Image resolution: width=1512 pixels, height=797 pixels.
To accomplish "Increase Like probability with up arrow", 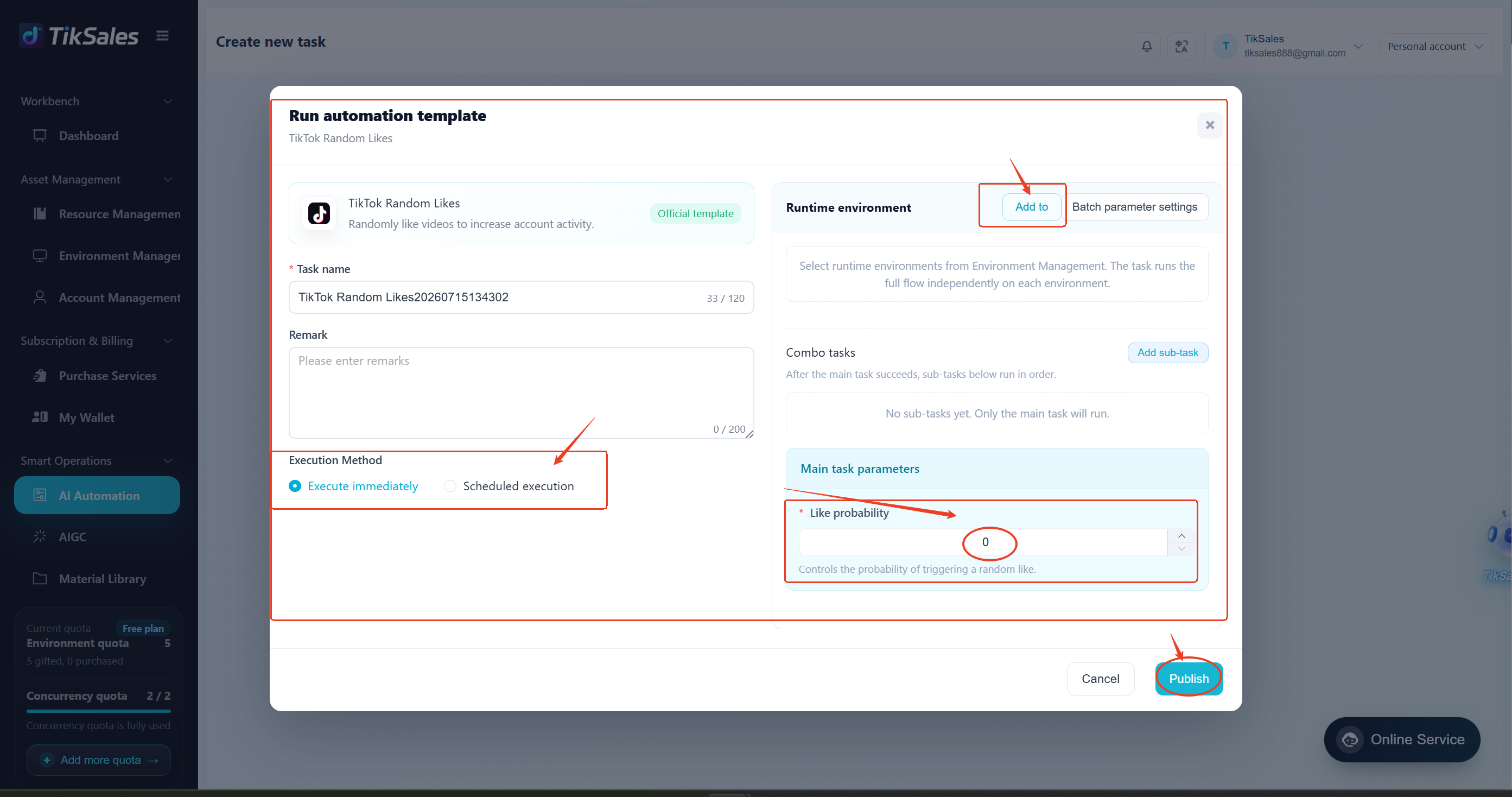I will (x=1181, y=536).
